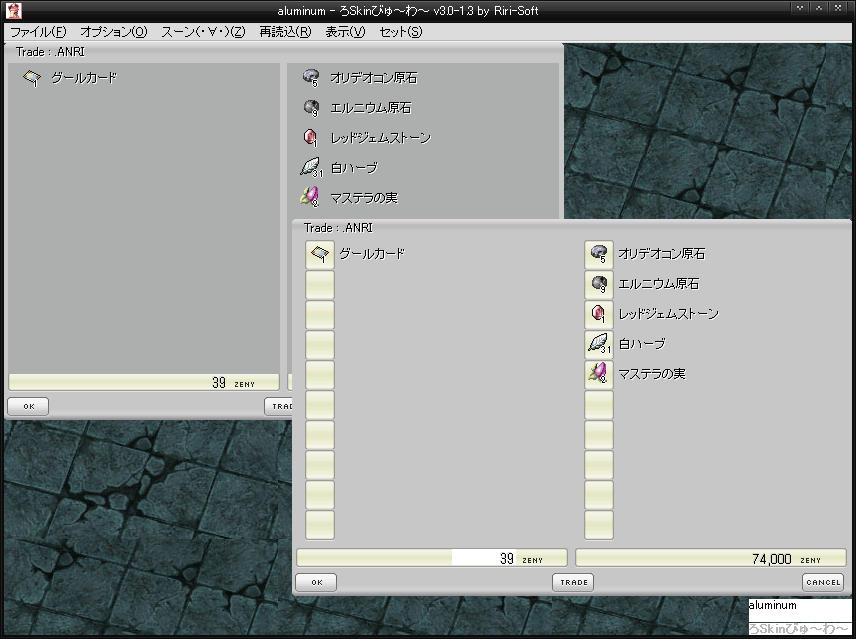Click マステラの実 icon in back trade window
The height and width of the screenshot is (639, 856).
(x=310, y=198)
